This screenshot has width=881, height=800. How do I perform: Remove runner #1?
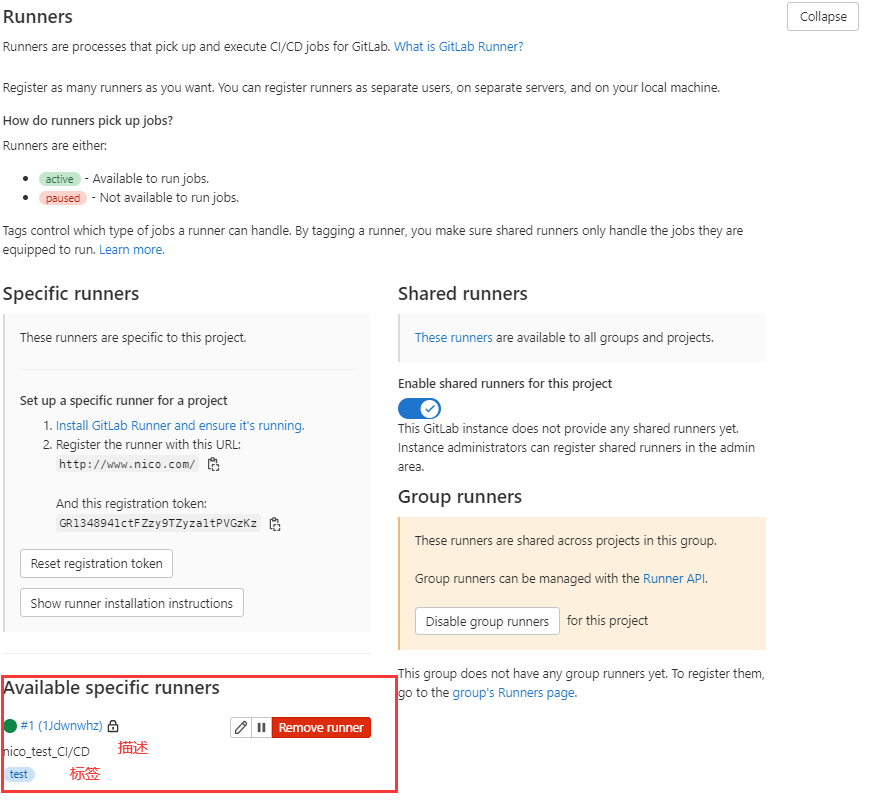pyautogui.click(x=321, y=728)
